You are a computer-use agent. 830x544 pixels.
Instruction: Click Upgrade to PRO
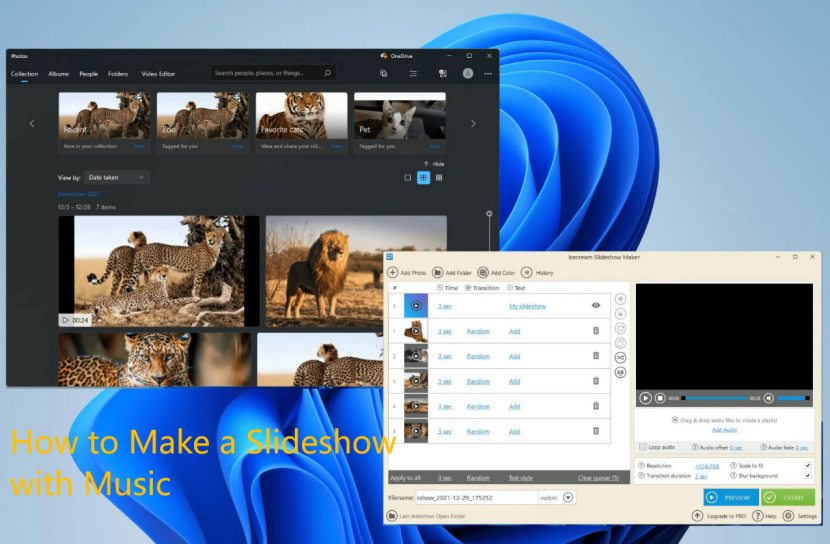coord(719,516)
